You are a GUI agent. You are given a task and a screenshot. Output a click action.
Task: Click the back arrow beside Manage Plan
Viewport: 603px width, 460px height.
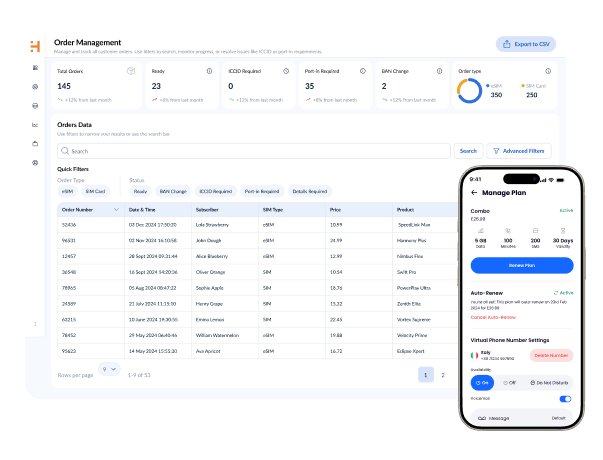point(473,191)
